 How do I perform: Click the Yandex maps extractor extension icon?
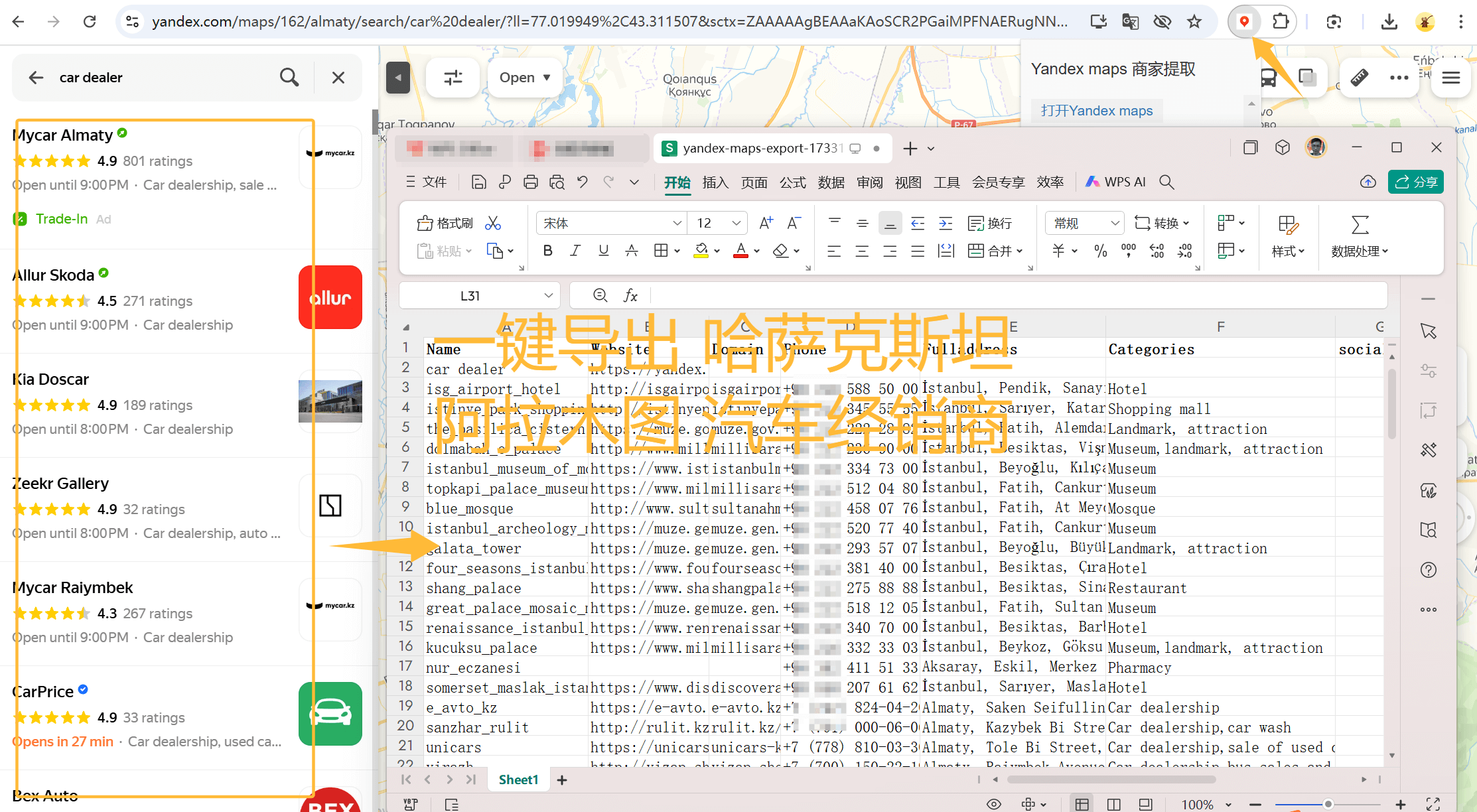[1244, 22]
